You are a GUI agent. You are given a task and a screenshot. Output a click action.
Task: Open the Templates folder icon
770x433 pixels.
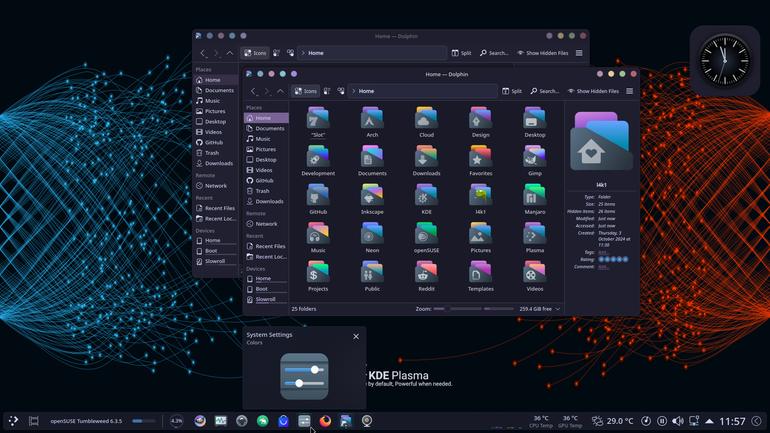pyautogui.click(x=480, y=272)
